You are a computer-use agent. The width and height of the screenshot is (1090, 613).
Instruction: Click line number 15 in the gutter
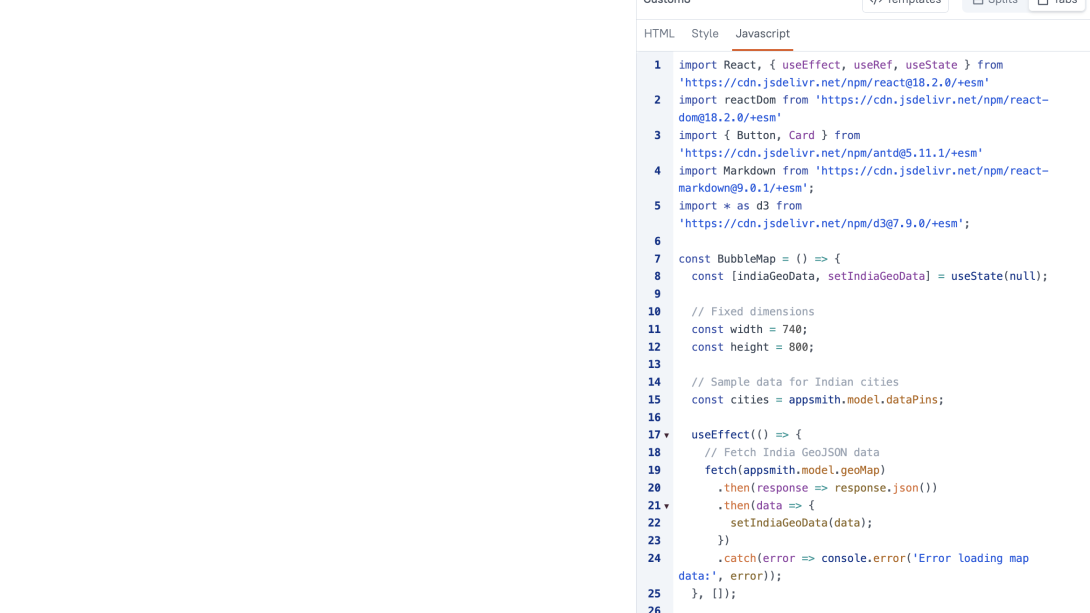(x=654, y=399)
